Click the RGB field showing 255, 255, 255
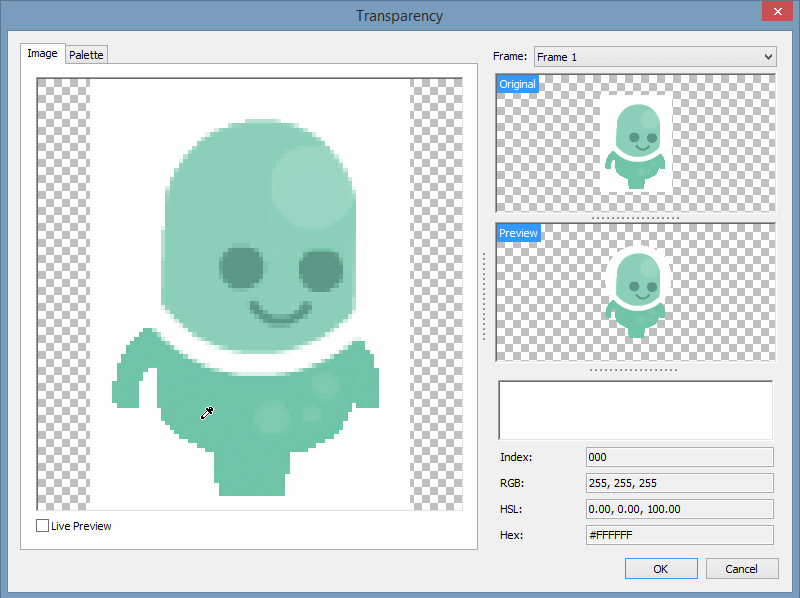The height and width of the screenshot is (598, 800). [x=679, y=483]
